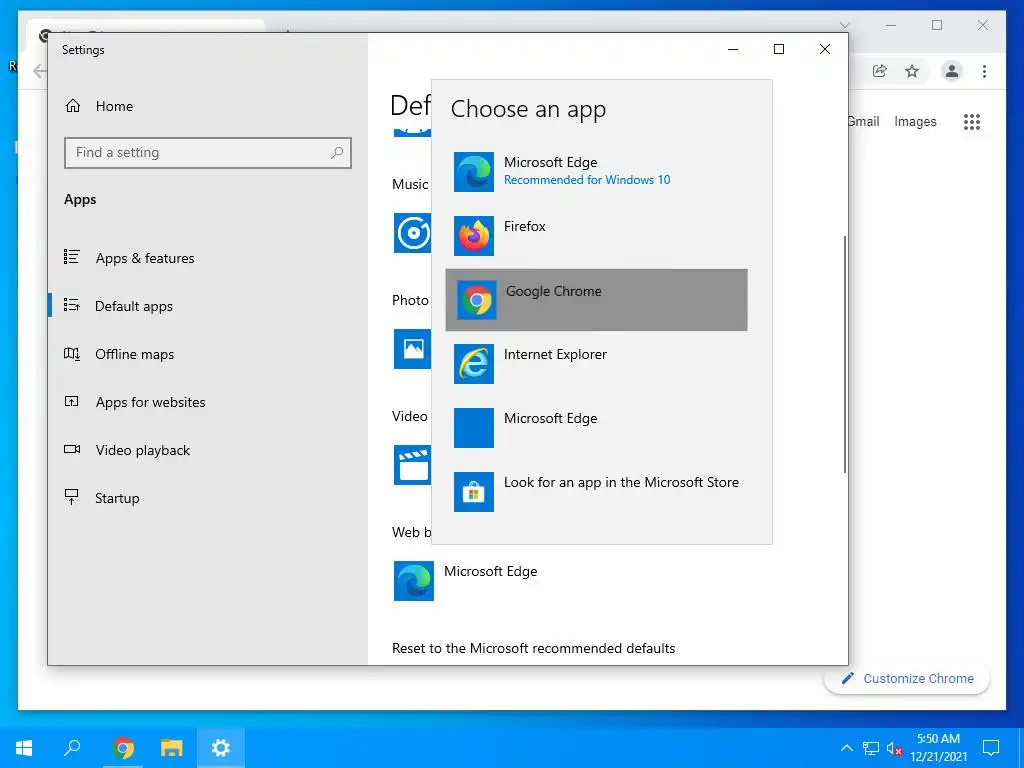
Task: Click the Startup sidebar icon
Action: [x=72, y=497]
